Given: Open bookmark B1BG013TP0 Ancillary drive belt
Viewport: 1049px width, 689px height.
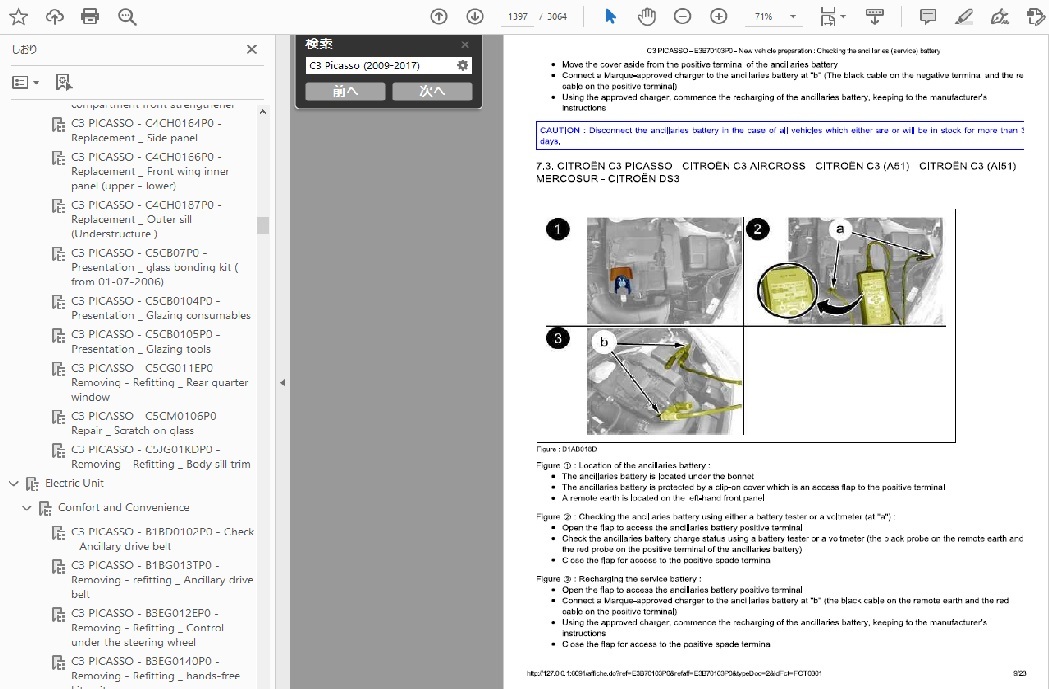Looking at the screenshot, I should (162, 579).
